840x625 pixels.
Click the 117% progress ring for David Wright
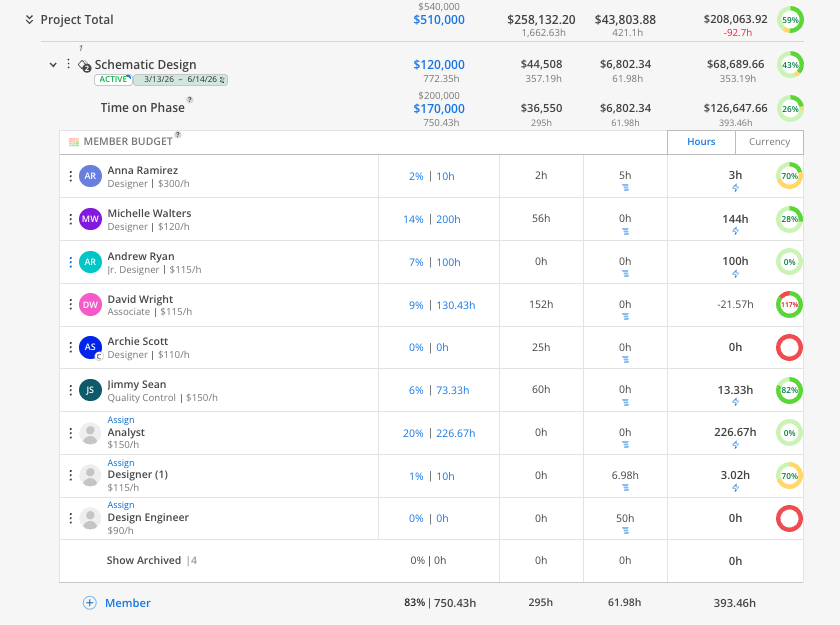789,305
